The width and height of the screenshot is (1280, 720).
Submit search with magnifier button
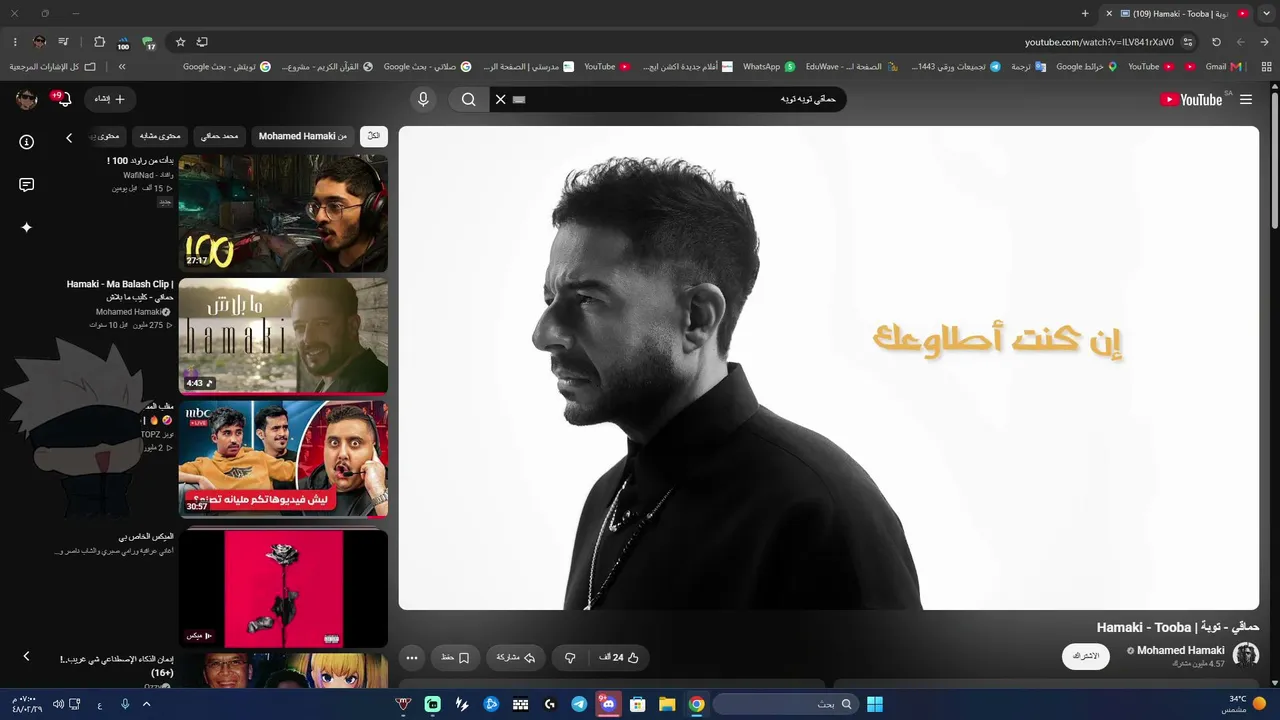coord(468,99)
